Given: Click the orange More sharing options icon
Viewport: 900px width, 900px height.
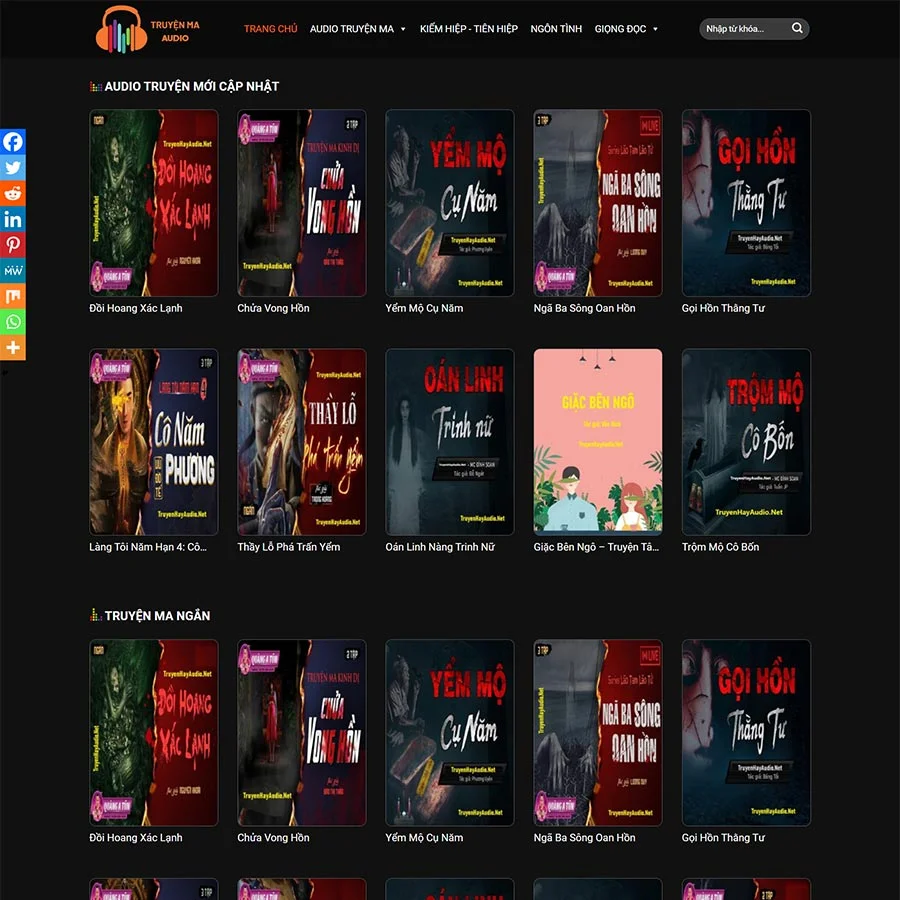Looking at the screenshot, I should [x=12, y=347].
